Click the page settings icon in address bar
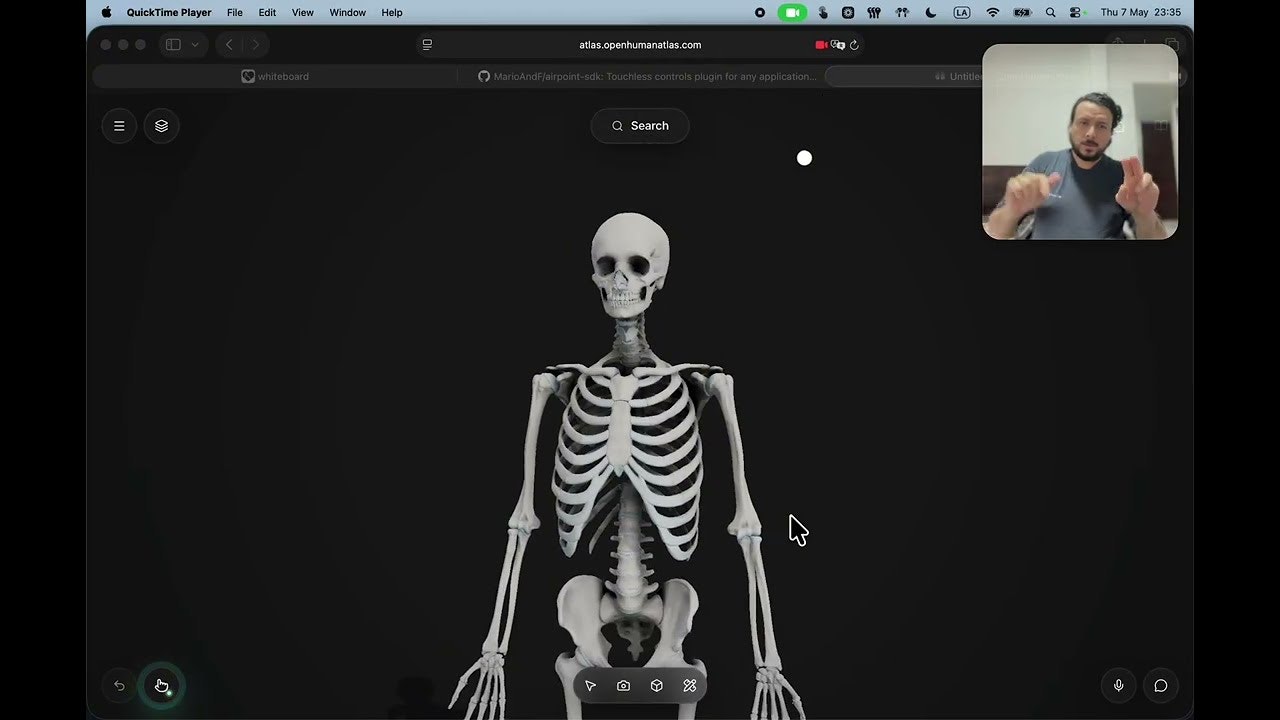Viewport: 1280px width, 720px height. point(427,45)
